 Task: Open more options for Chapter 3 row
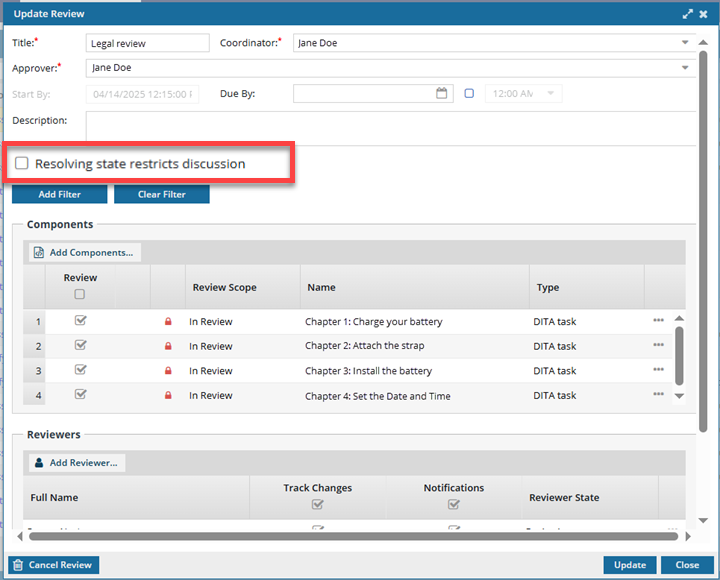coord(658,369)
